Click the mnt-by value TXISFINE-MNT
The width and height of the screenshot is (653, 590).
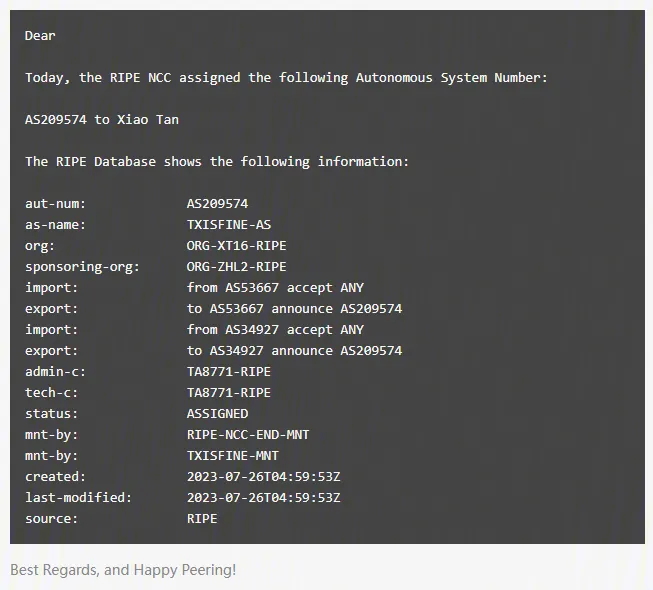pyautogui.click(x=232, y=456)
